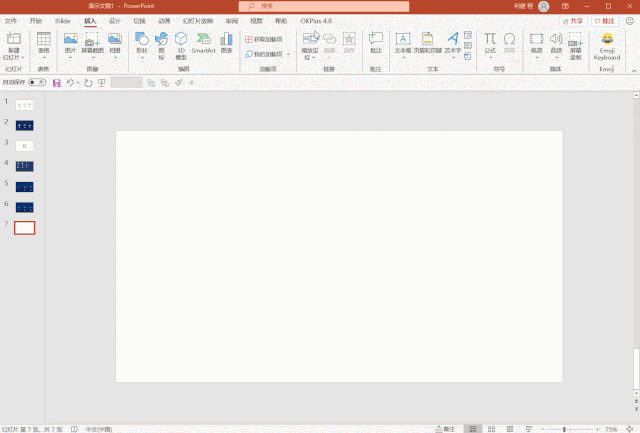
Task: Switch to Normal view in status bar
Action: coord(473,429)
